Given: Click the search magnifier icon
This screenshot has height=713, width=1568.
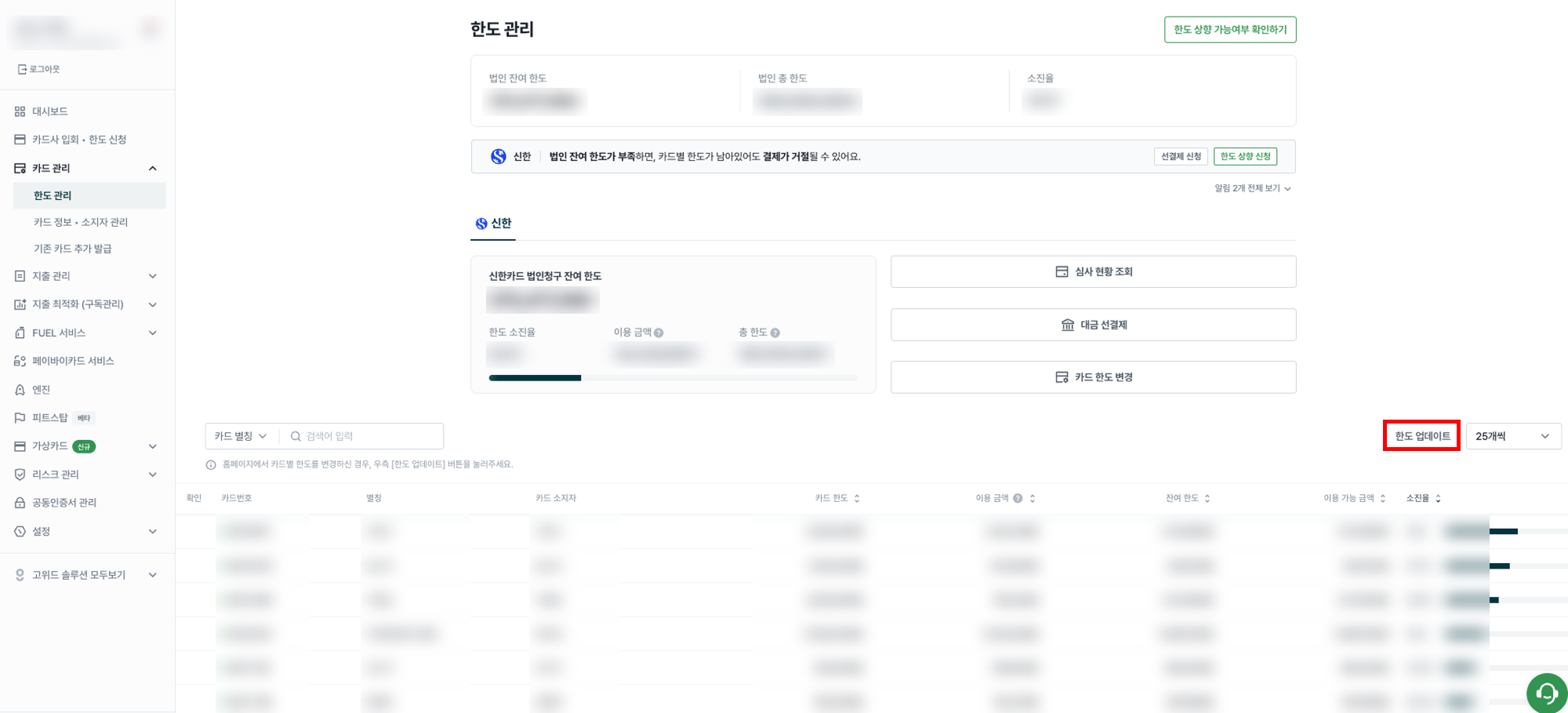Looking at the screenshot, I should pyautogui.click(x=296, y=436).
